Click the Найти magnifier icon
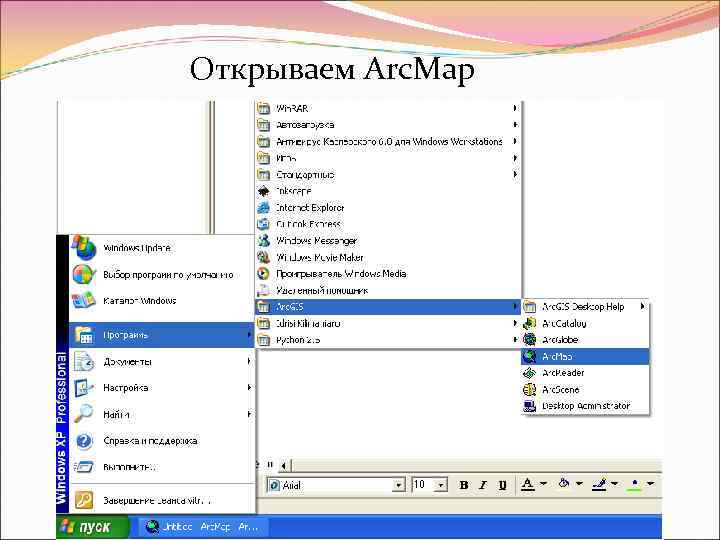 [x=84, y=414]
